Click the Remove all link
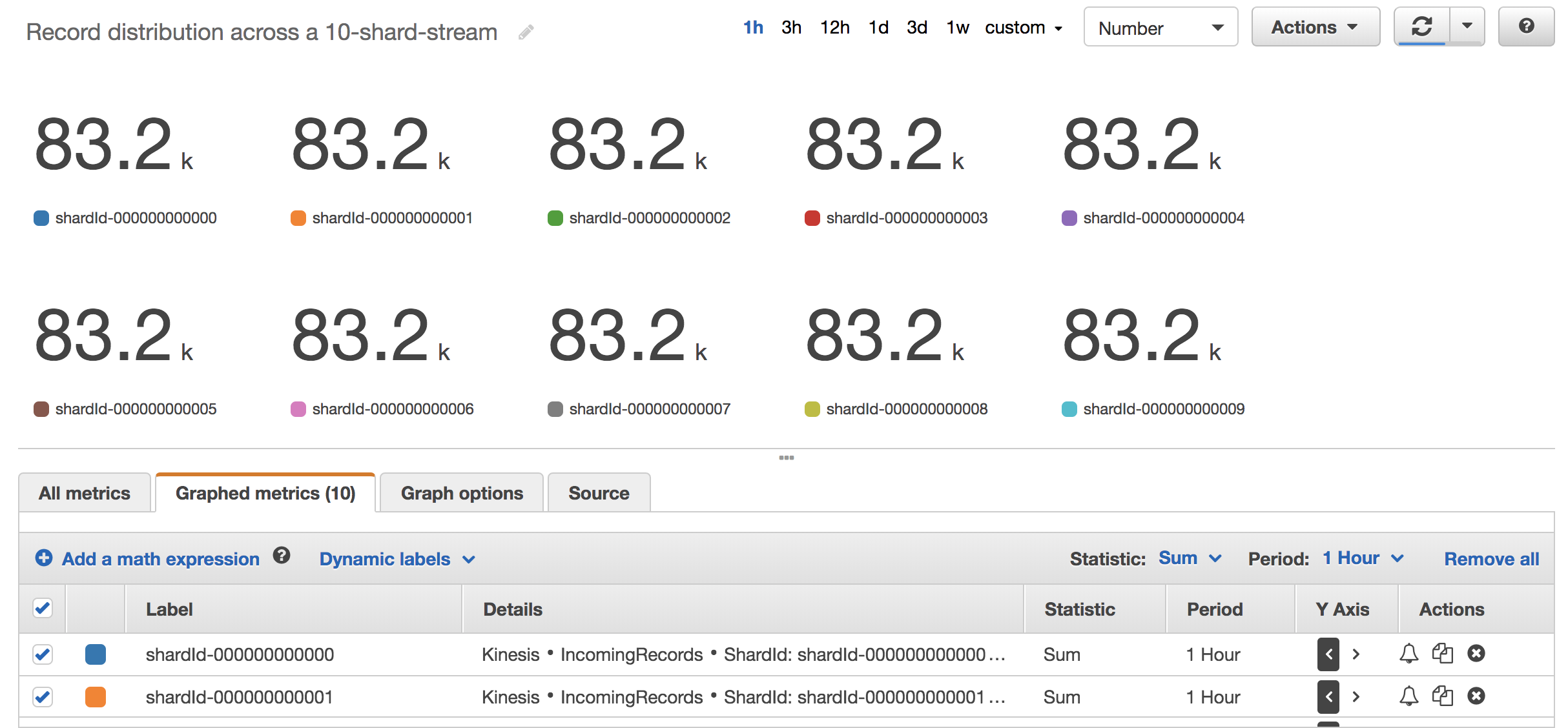The image size is (1568, 728). click(1492, 559)
